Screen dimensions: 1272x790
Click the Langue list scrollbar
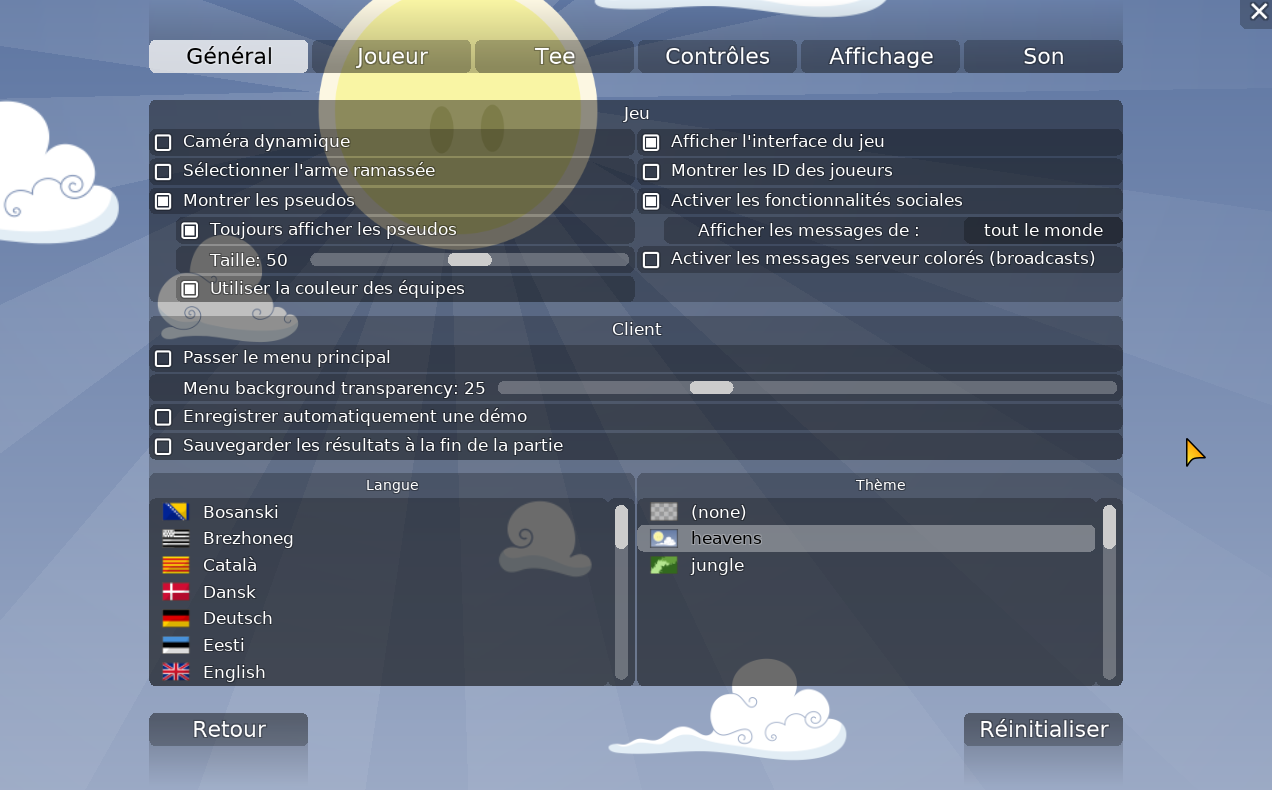coord(621,592)
